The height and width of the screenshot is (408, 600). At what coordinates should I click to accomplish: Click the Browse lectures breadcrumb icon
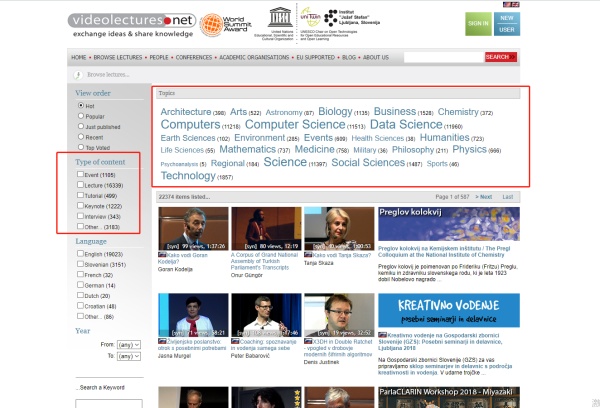pos(79,74)
